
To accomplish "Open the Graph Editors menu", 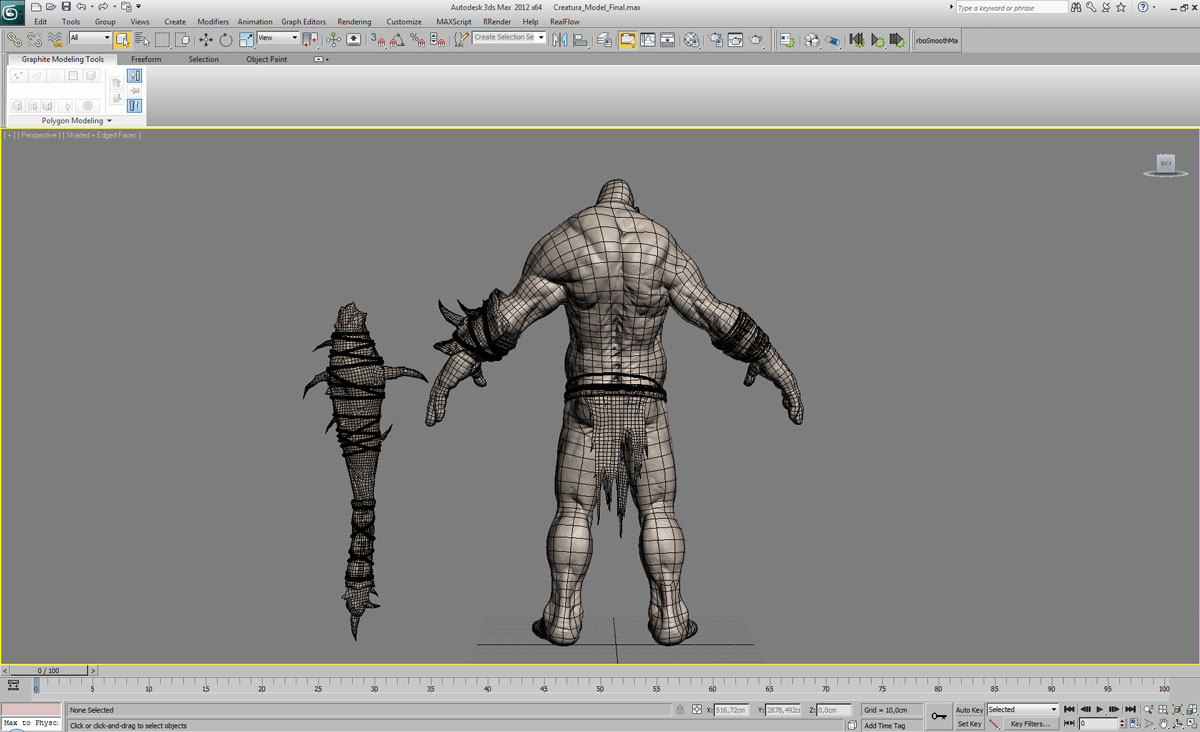I will click(303, 22).
